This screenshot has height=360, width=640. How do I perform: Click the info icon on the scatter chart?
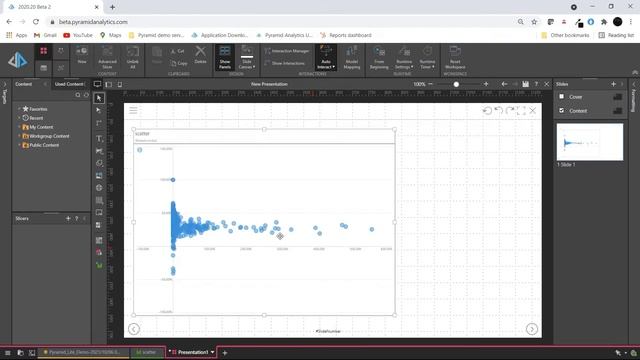tap(140, 150)
